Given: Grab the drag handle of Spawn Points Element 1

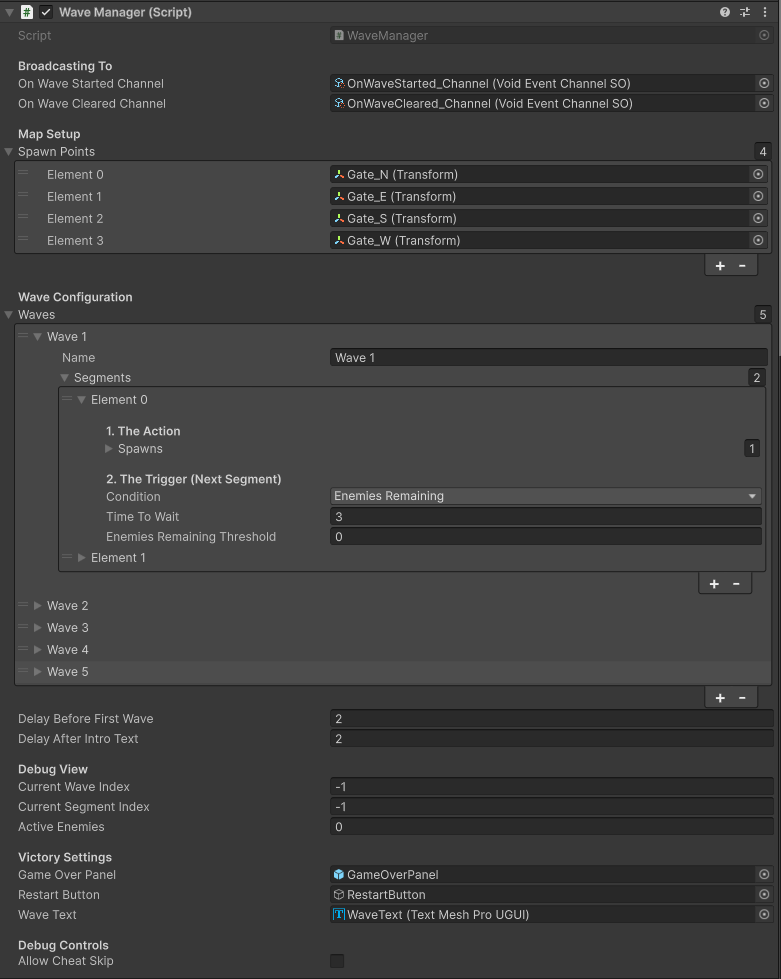Looking at the screenshot, I should coord(23,194).
